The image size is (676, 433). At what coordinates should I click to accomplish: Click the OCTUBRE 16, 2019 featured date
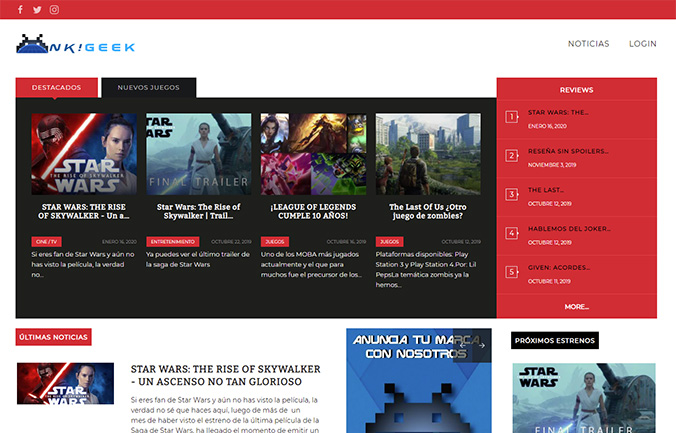(x=346, y=242)
